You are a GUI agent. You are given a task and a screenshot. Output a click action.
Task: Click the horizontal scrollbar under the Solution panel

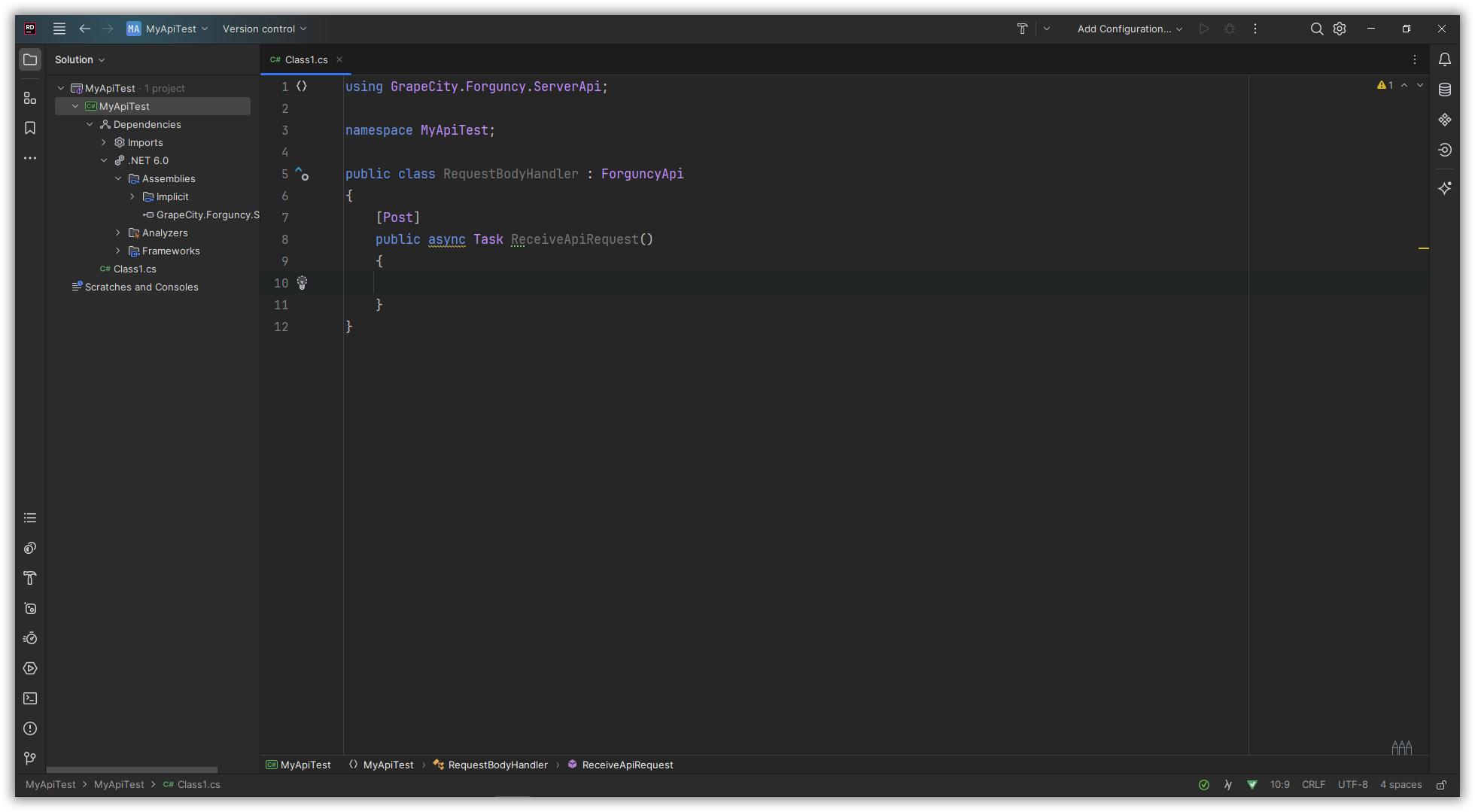[132, 770]
